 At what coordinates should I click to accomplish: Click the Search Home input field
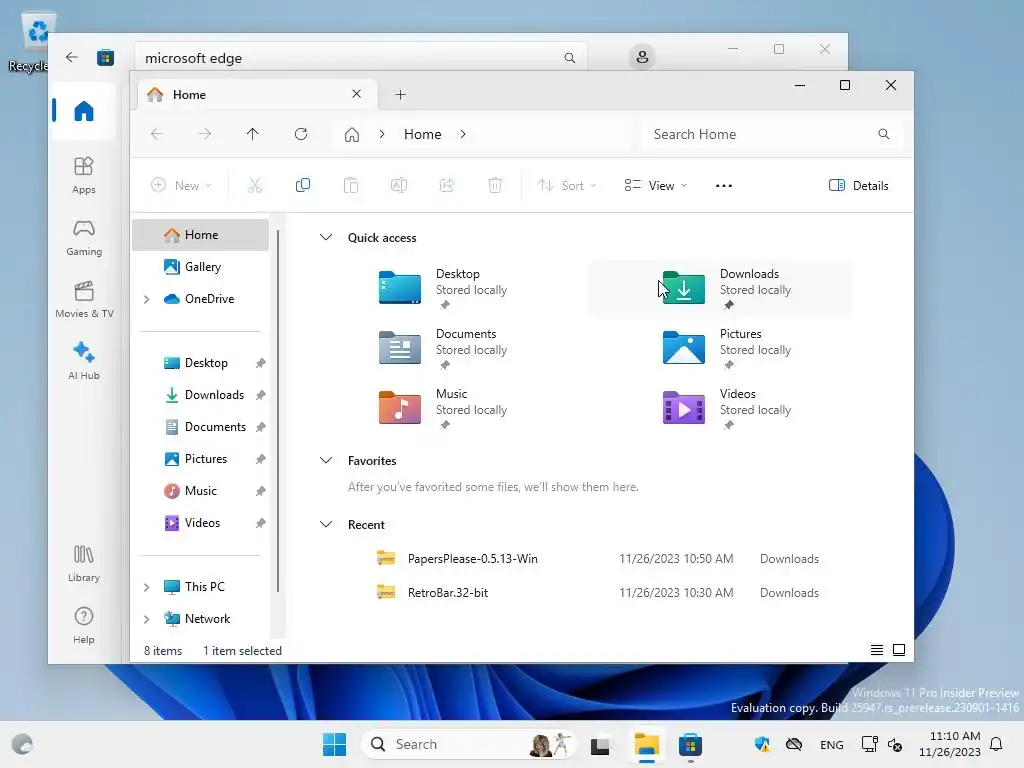[772, 134]
